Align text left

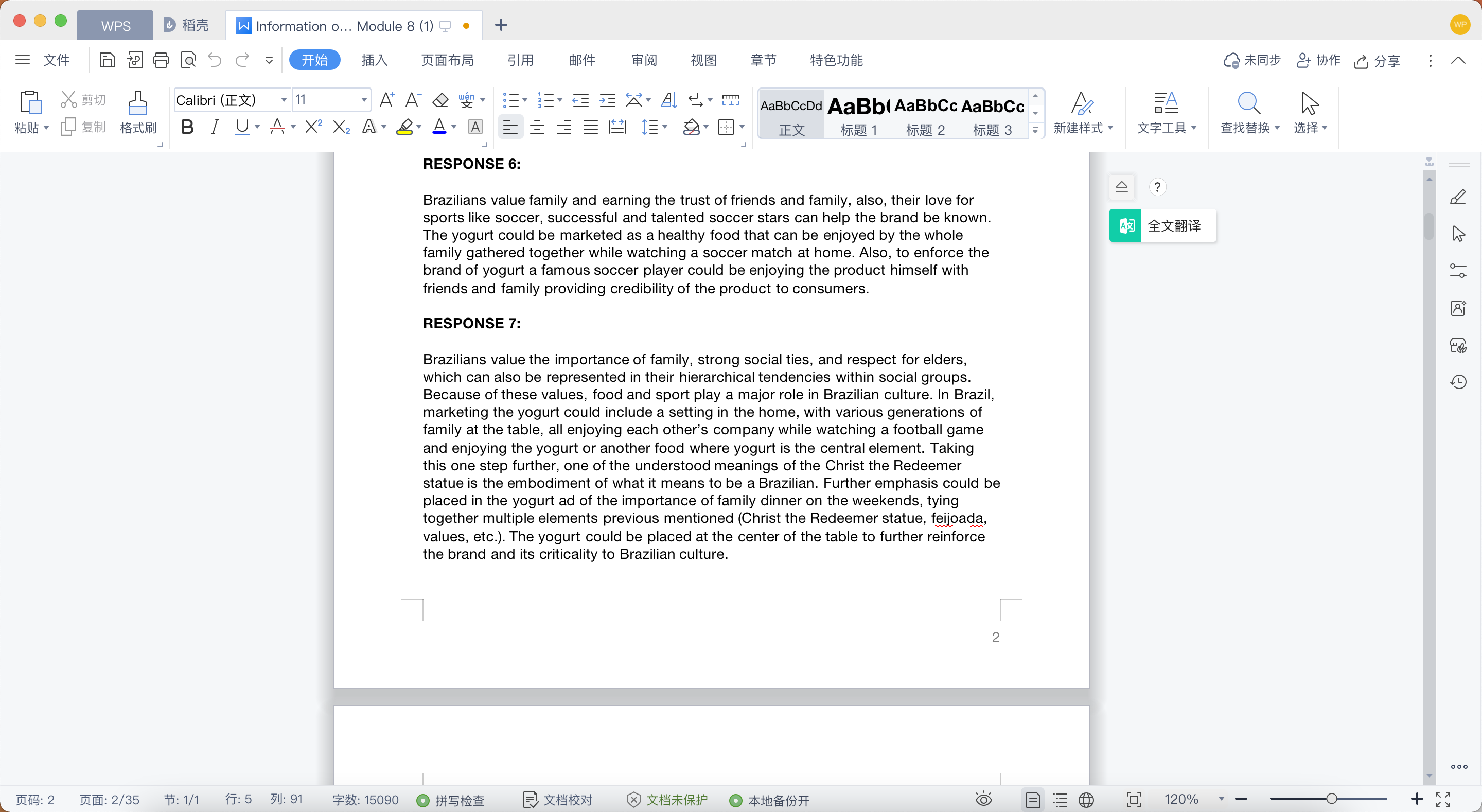510,127
